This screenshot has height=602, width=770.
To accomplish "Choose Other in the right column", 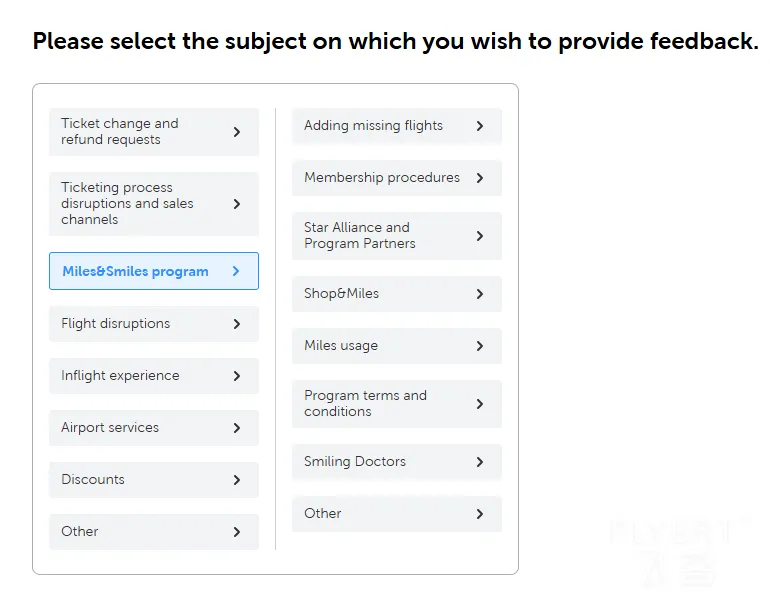I will point(397,514).
